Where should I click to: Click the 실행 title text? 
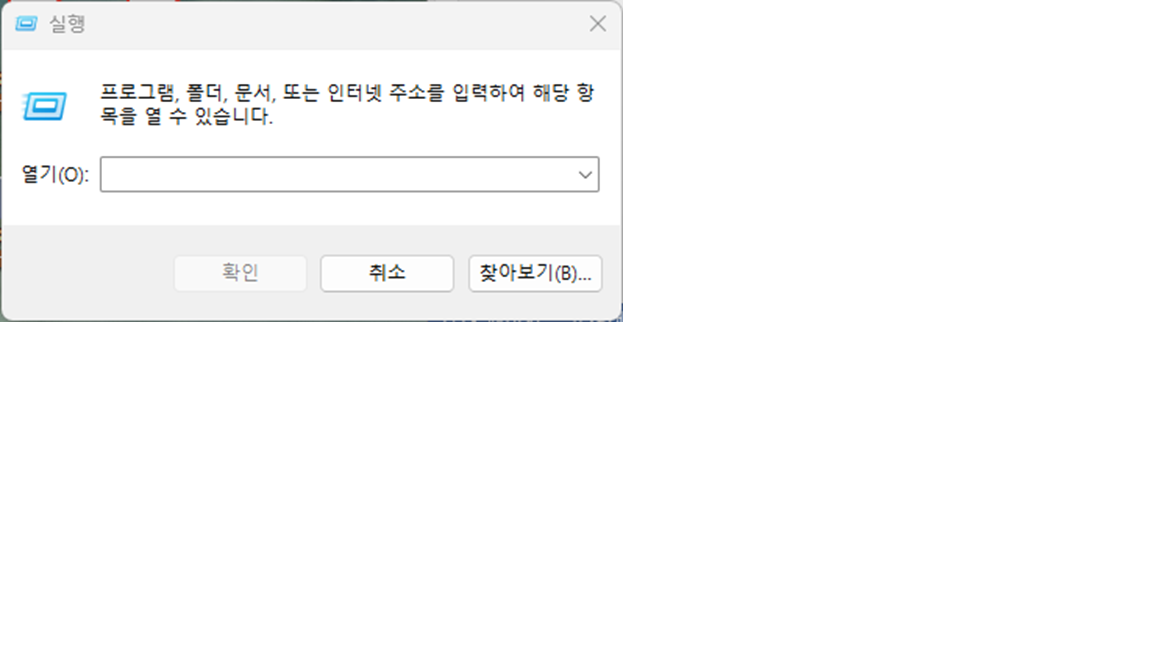point(67,24)
